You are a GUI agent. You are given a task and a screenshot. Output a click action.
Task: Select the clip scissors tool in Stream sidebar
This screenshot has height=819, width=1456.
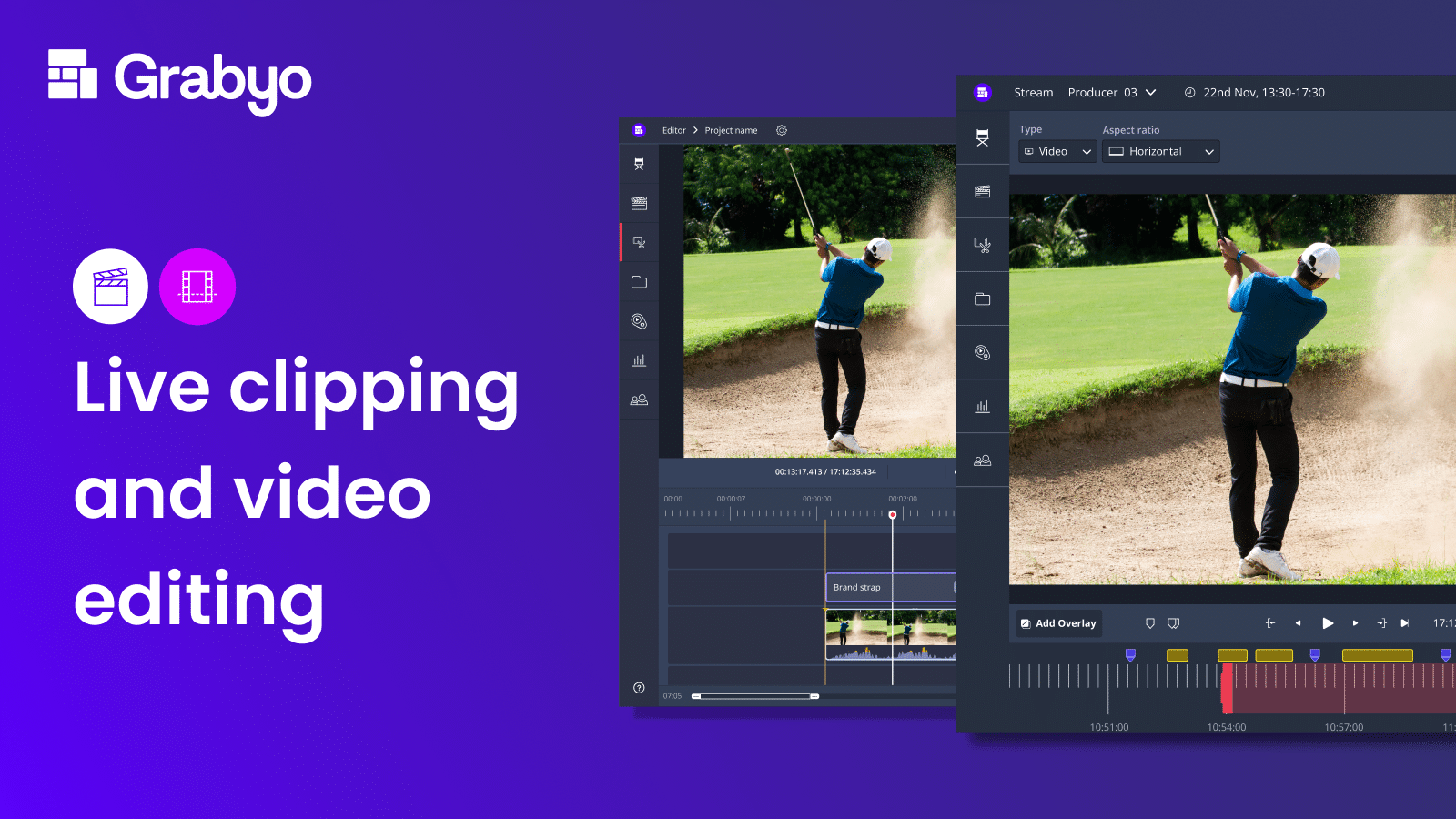click(x=982, y=245)
